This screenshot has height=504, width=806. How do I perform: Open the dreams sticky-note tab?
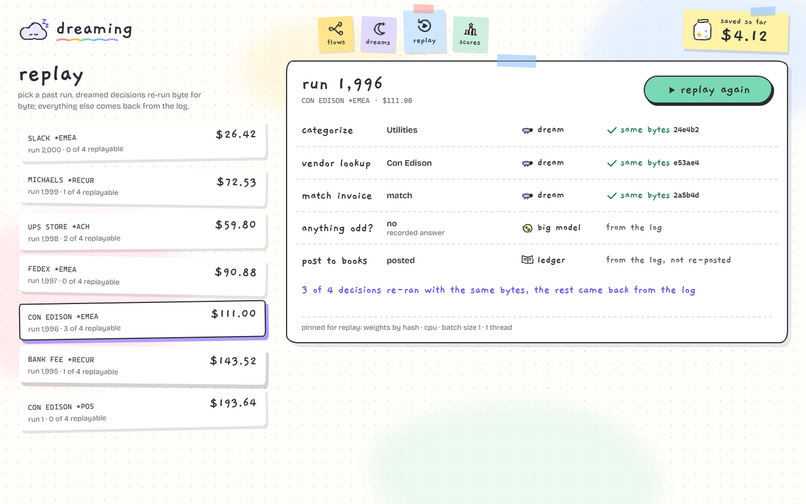click(378, 34)
